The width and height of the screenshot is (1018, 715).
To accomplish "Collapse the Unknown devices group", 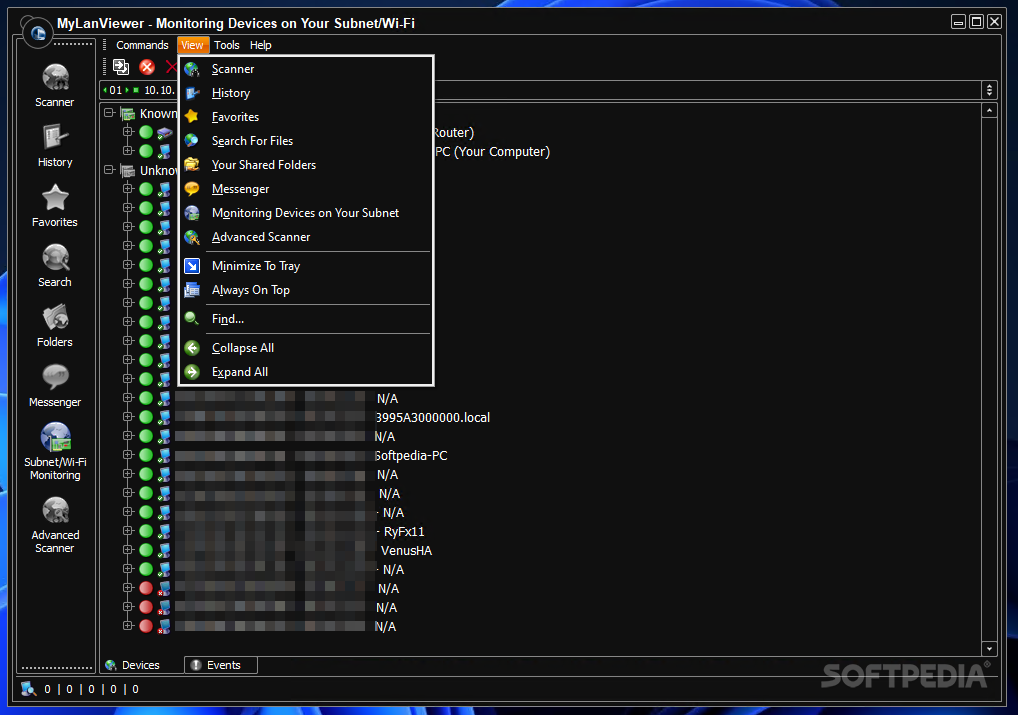I will (x=109, y=170).
